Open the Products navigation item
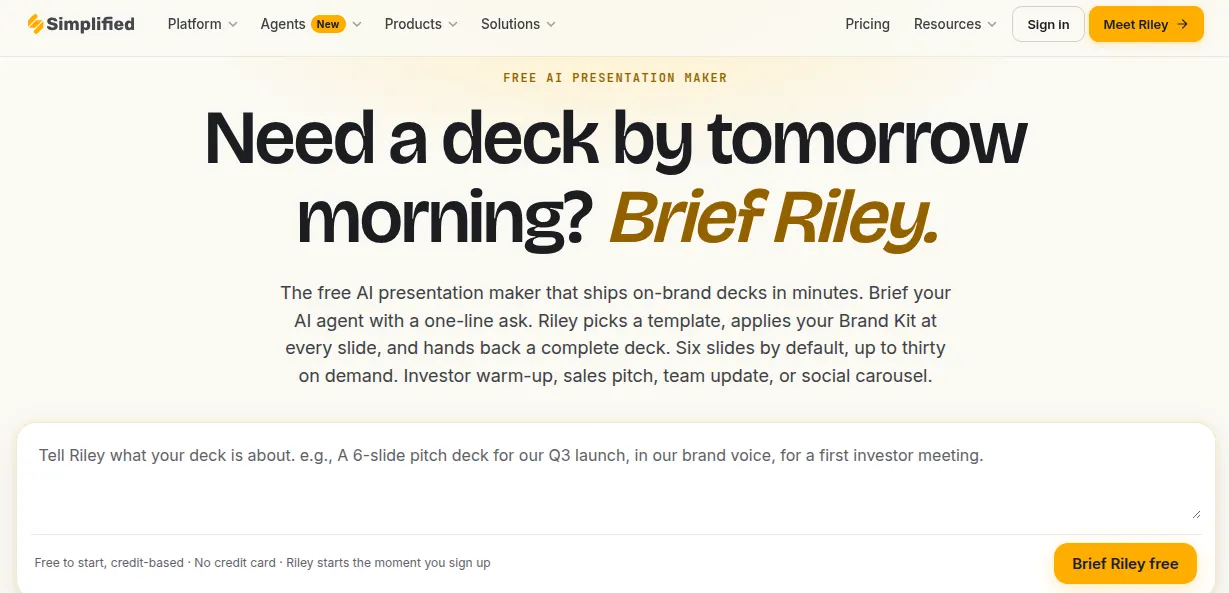The image size is (1229, 593). [x=413, y=24]
